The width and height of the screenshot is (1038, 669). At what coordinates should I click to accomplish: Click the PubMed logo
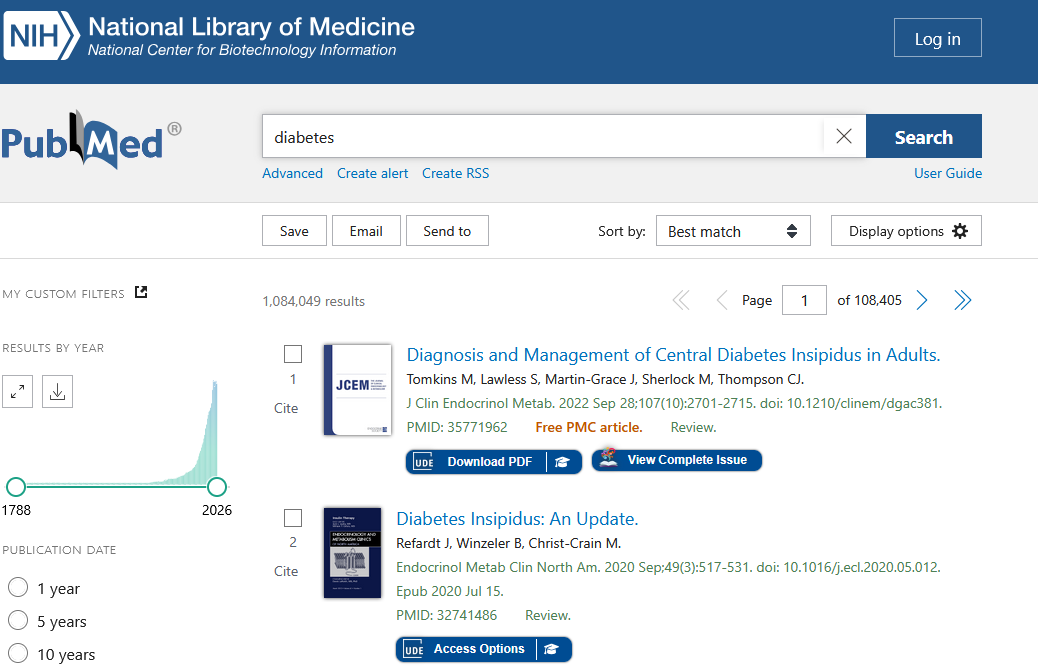pyautogui.click(x=85, y=138)
